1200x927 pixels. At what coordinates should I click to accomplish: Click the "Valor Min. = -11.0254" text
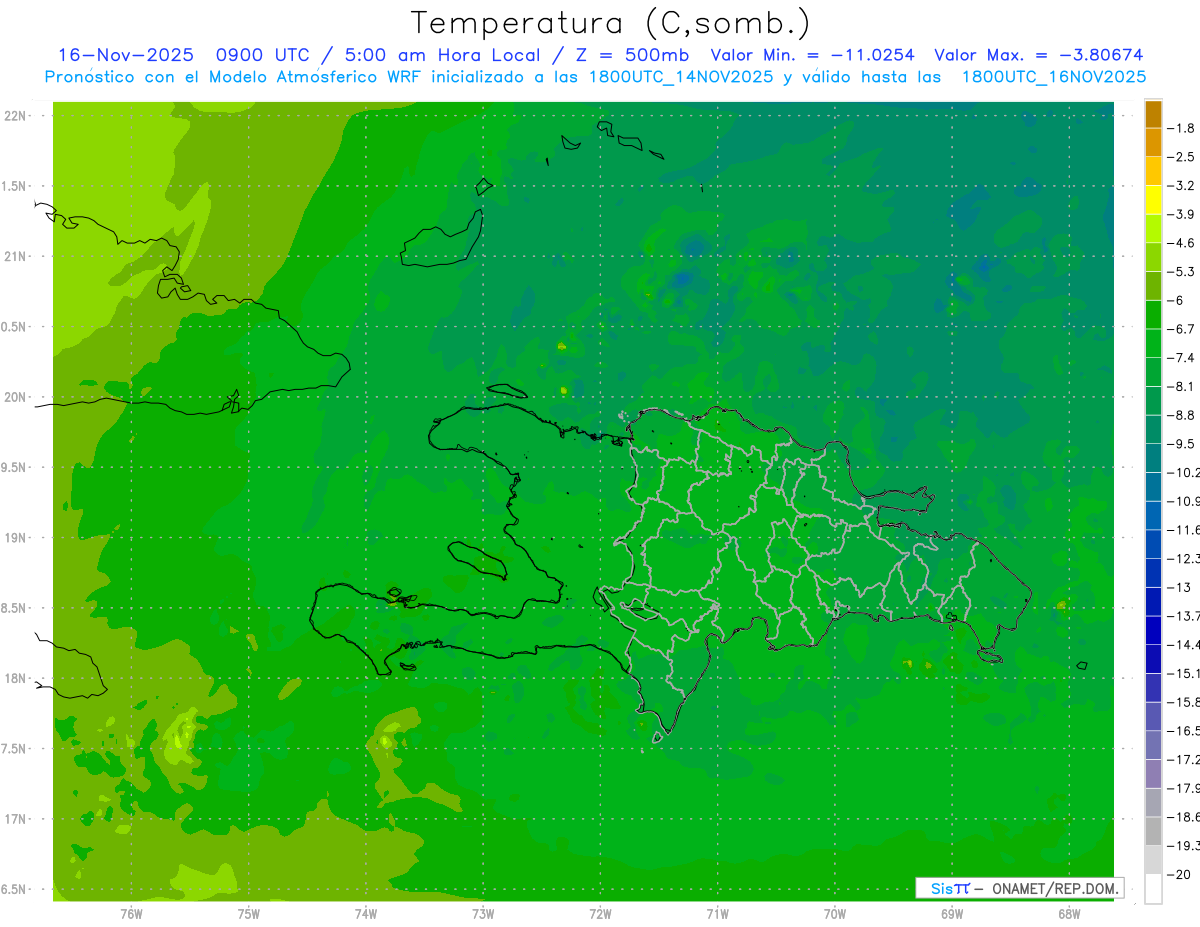point(812,55)
